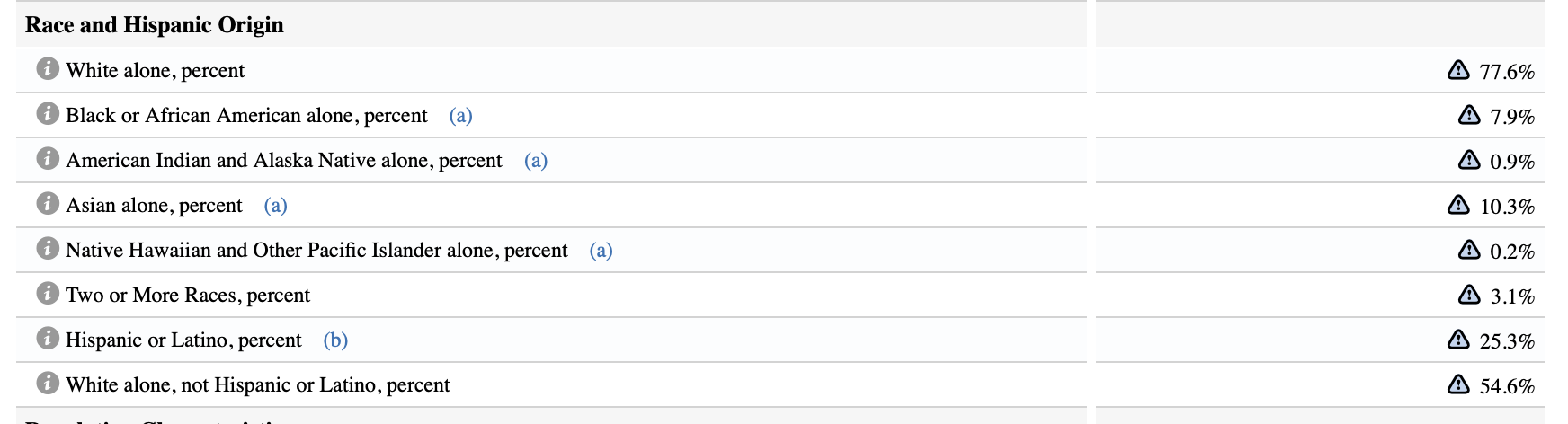1568x424 pixels.
Task: Click info icon for Two or More Races
Action: (48, 294)
